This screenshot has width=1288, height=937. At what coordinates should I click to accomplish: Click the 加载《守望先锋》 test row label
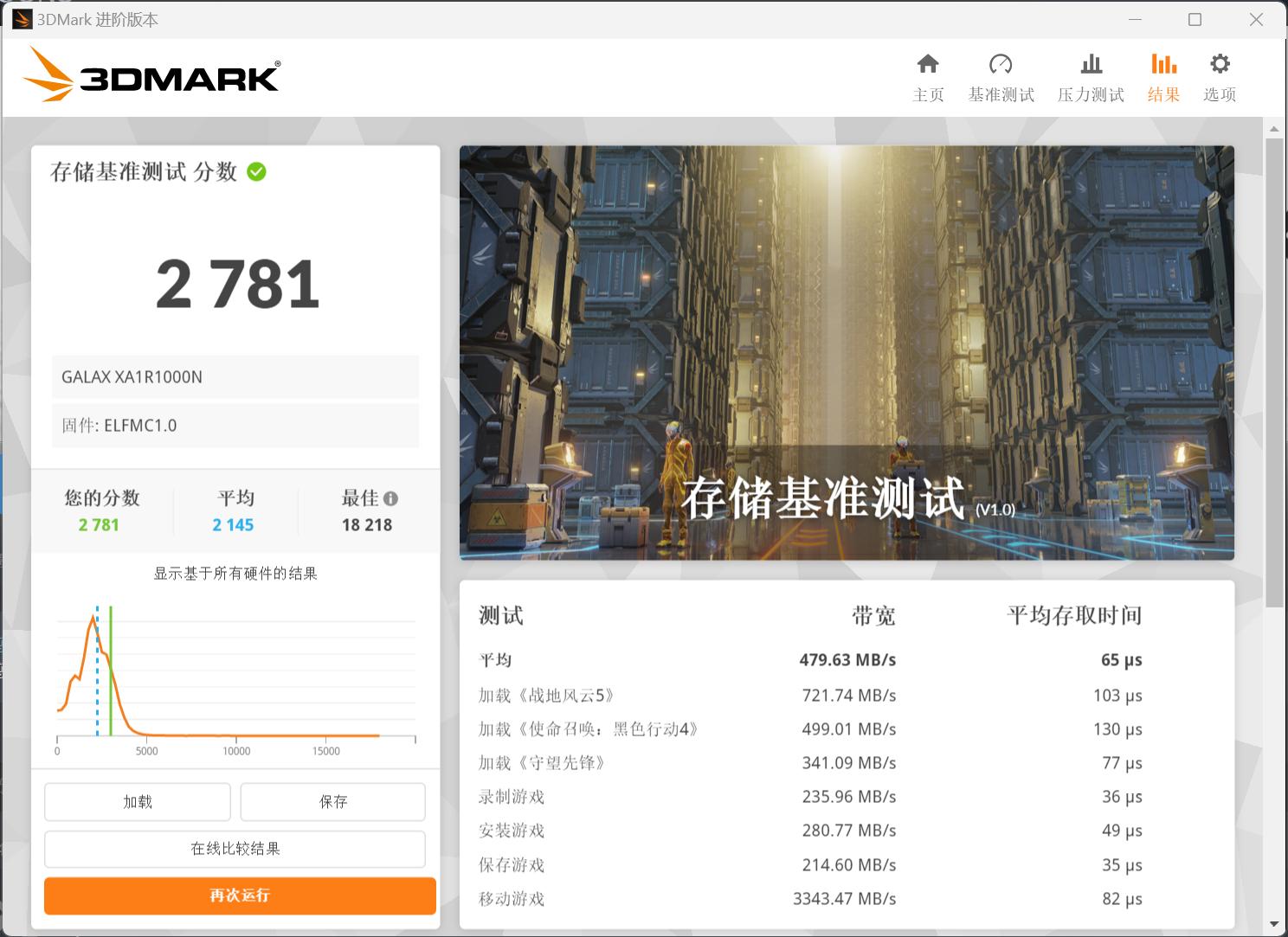click(x=543, y=763)
